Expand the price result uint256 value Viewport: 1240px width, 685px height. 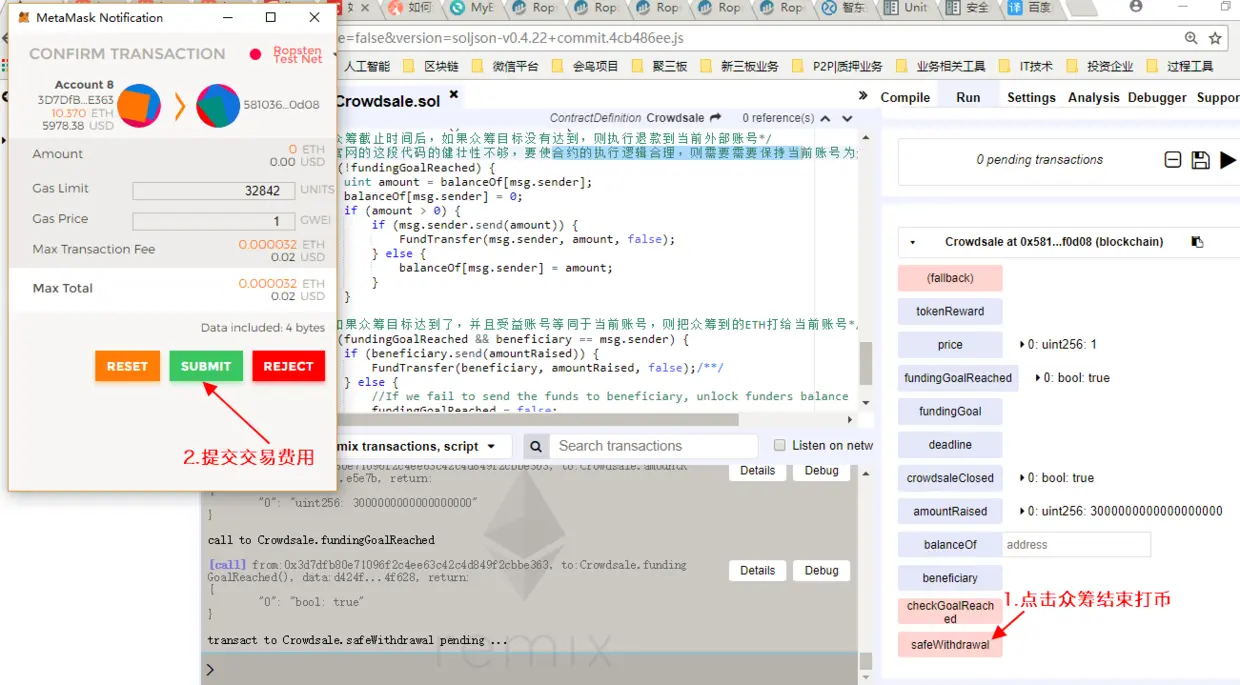(x=1020, y=344)
